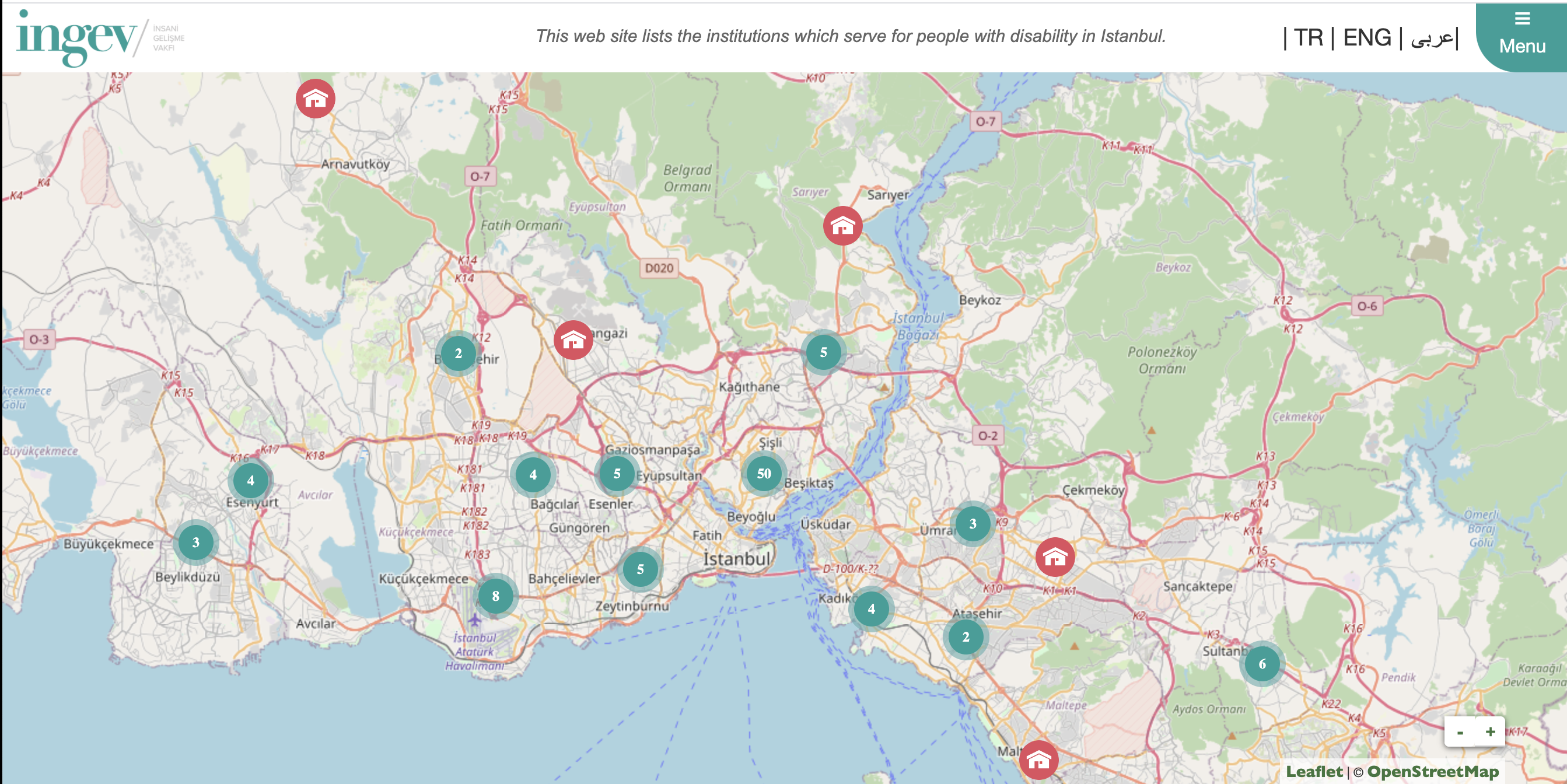1567x784 pixels.
Task: Select the cluster marked 4 near Esenyurt
Action: click(x=250, y=481)
